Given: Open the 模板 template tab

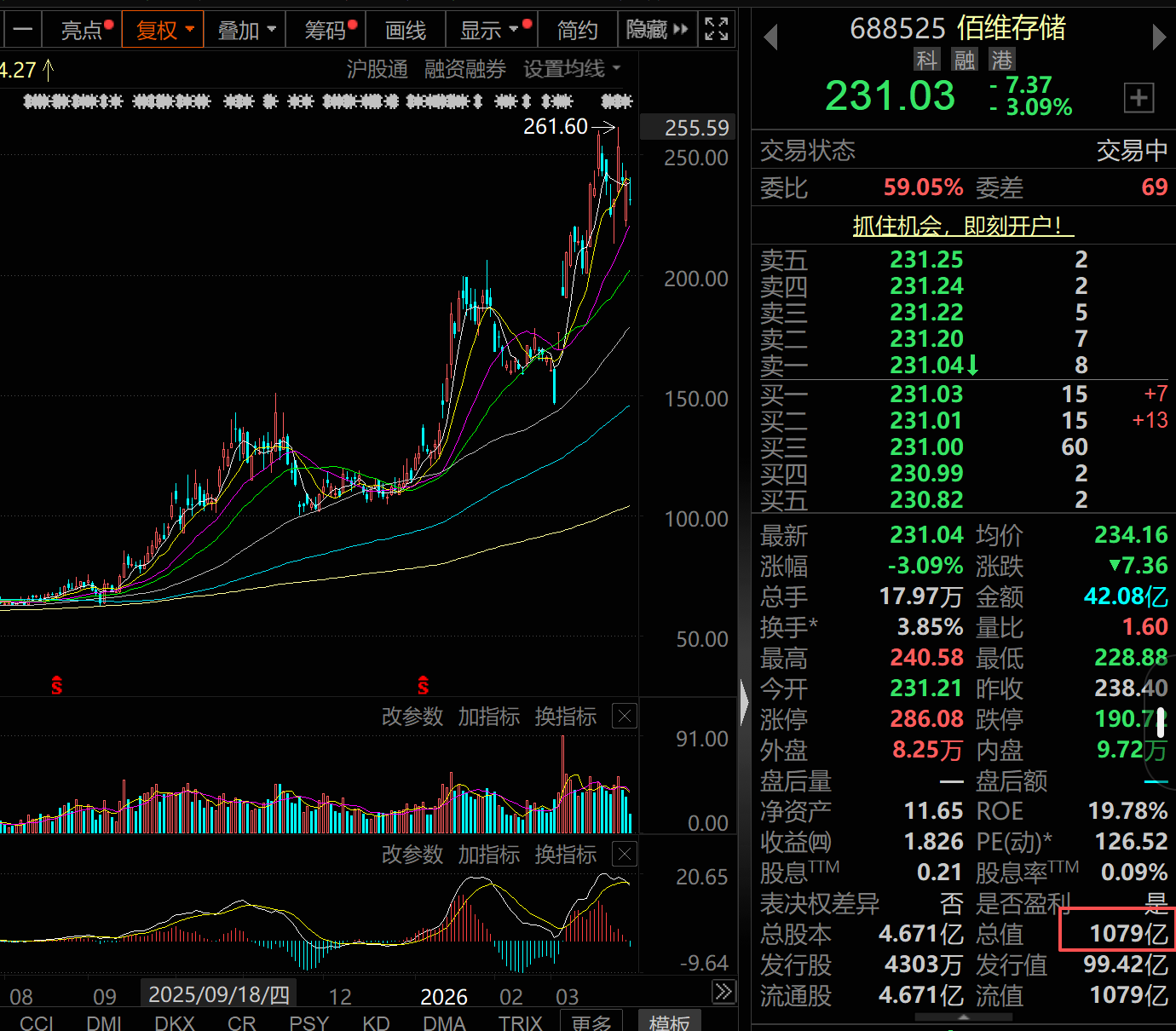Looking at the screenshot, I should pyautogui.click(x=670, y=1021).
